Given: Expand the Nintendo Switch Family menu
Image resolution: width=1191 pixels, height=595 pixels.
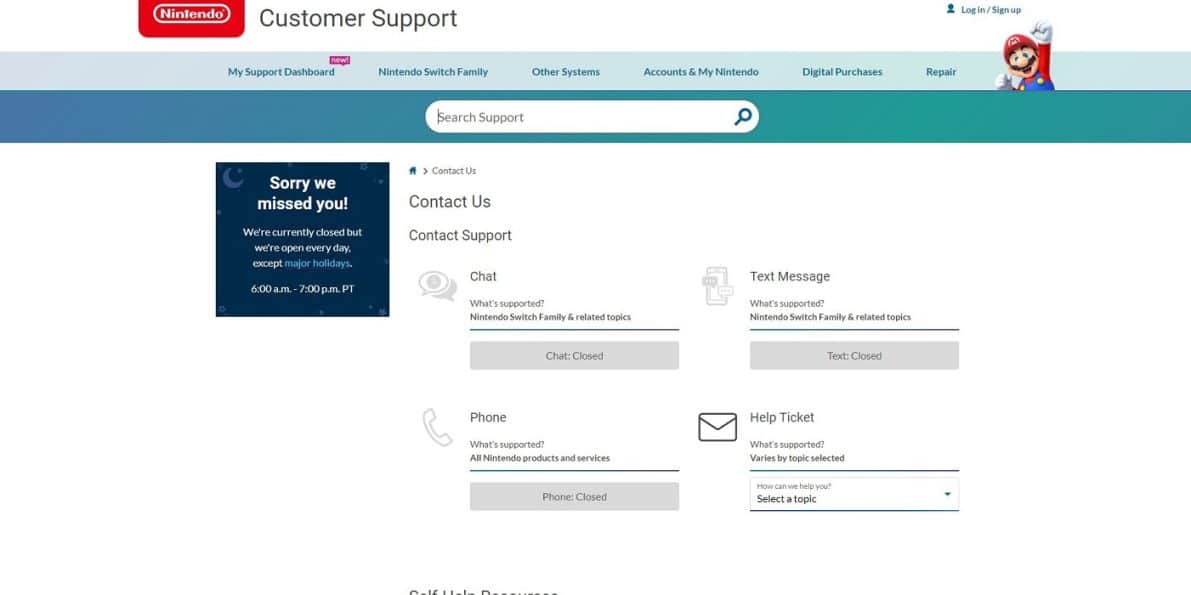Looking at the screenshot, I should coord(433,72).
